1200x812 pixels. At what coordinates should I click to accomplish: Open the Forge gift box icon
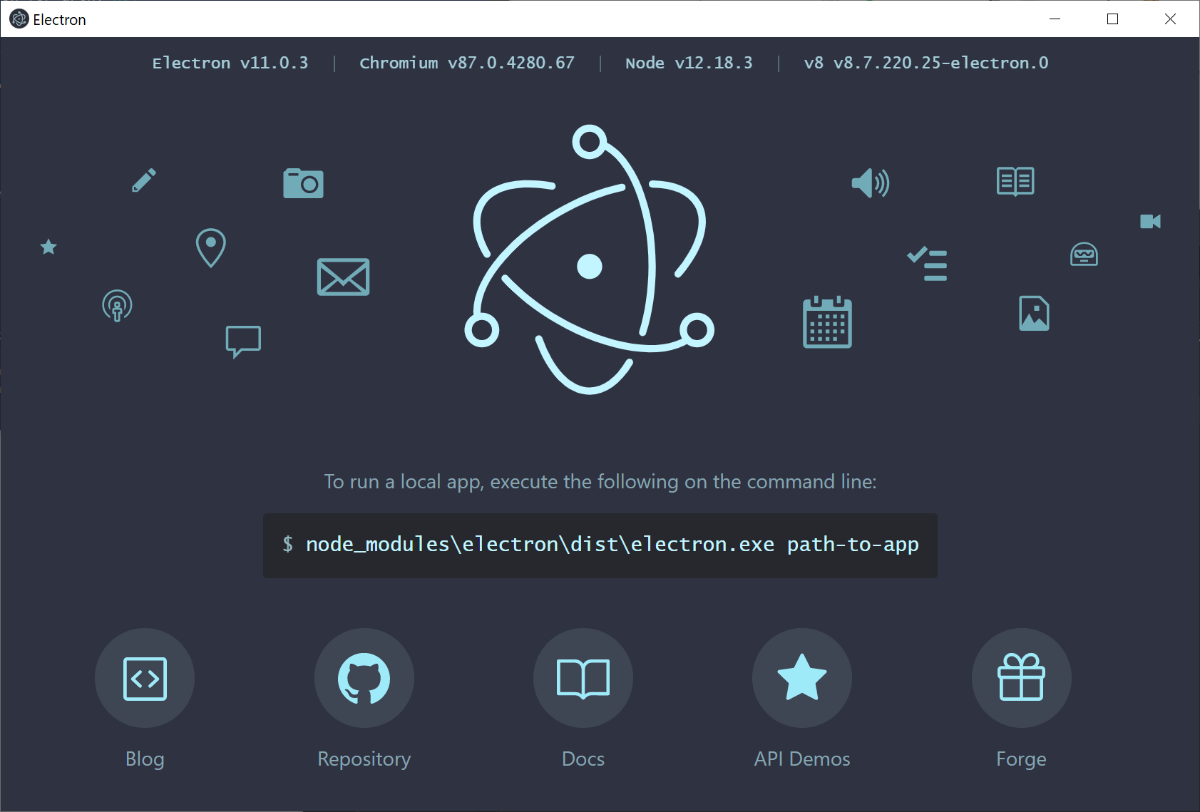[1021, 678]
